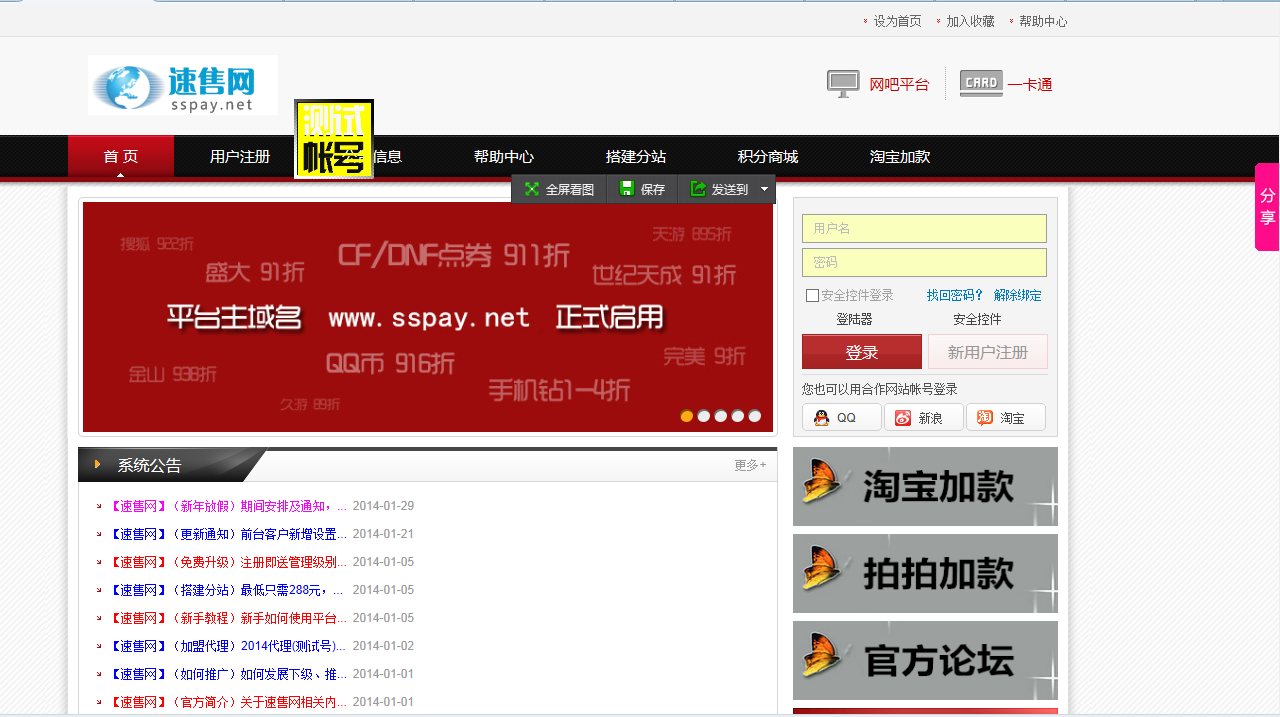The image size is (1280, 717).
Task: Select the second carousel dot indicator
Action: coord(703,416)
